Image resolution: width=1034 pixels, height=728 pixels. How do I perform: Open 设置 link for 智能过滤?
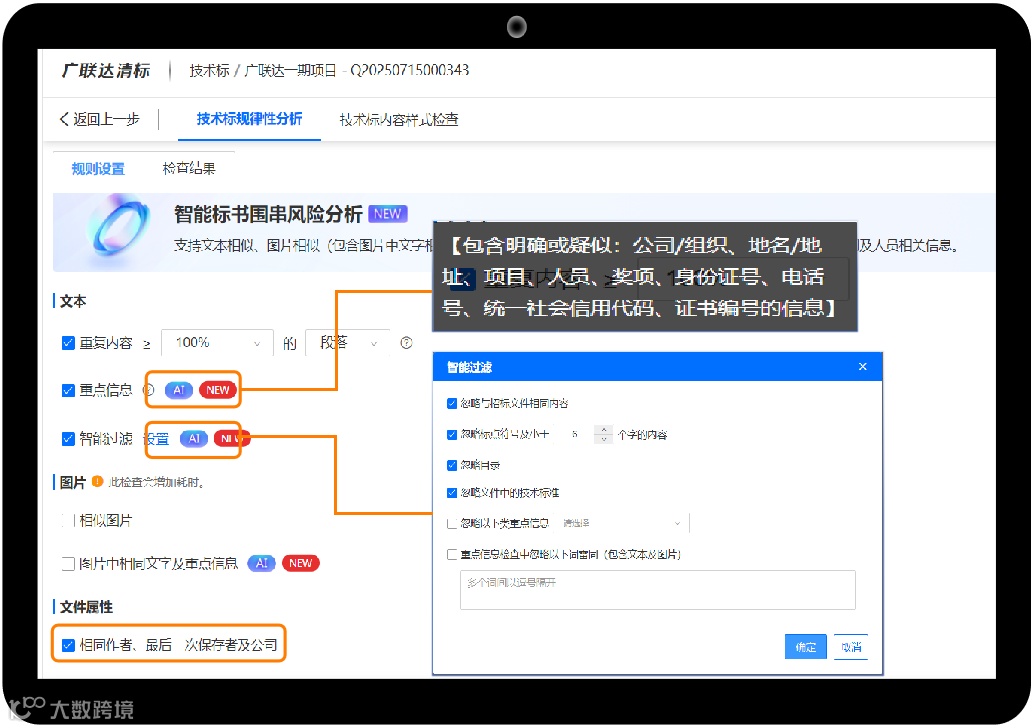pos(157,439)
